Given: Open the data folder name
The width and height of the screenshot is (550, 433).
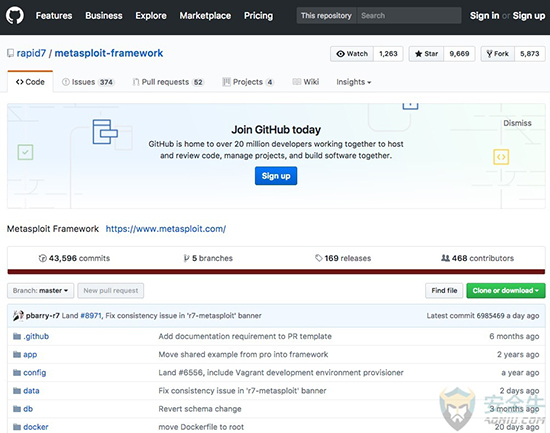Looking at the screenshot, I should pyautogui.click(x=31, y=391).
